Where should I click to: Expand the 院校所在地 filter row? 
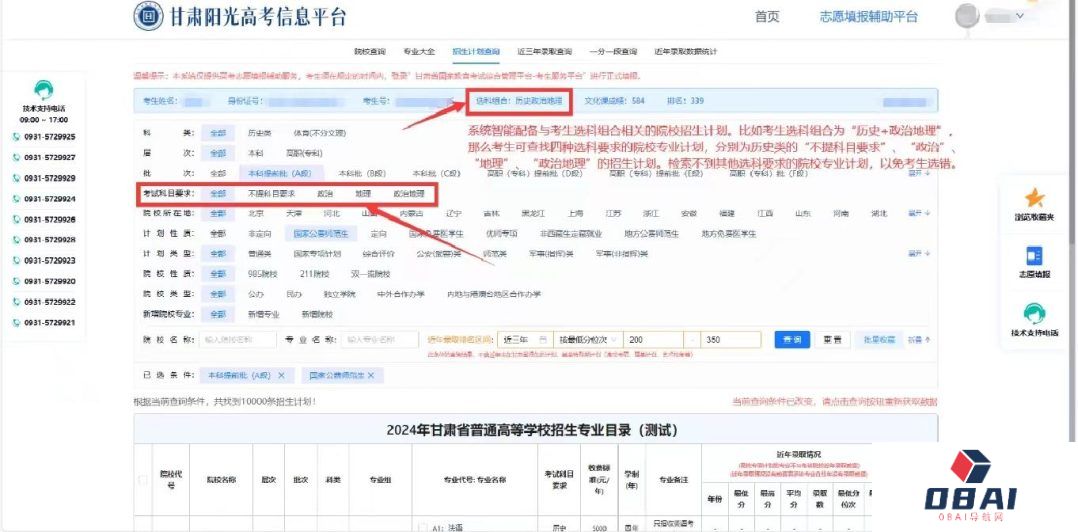tap(921, 214)
